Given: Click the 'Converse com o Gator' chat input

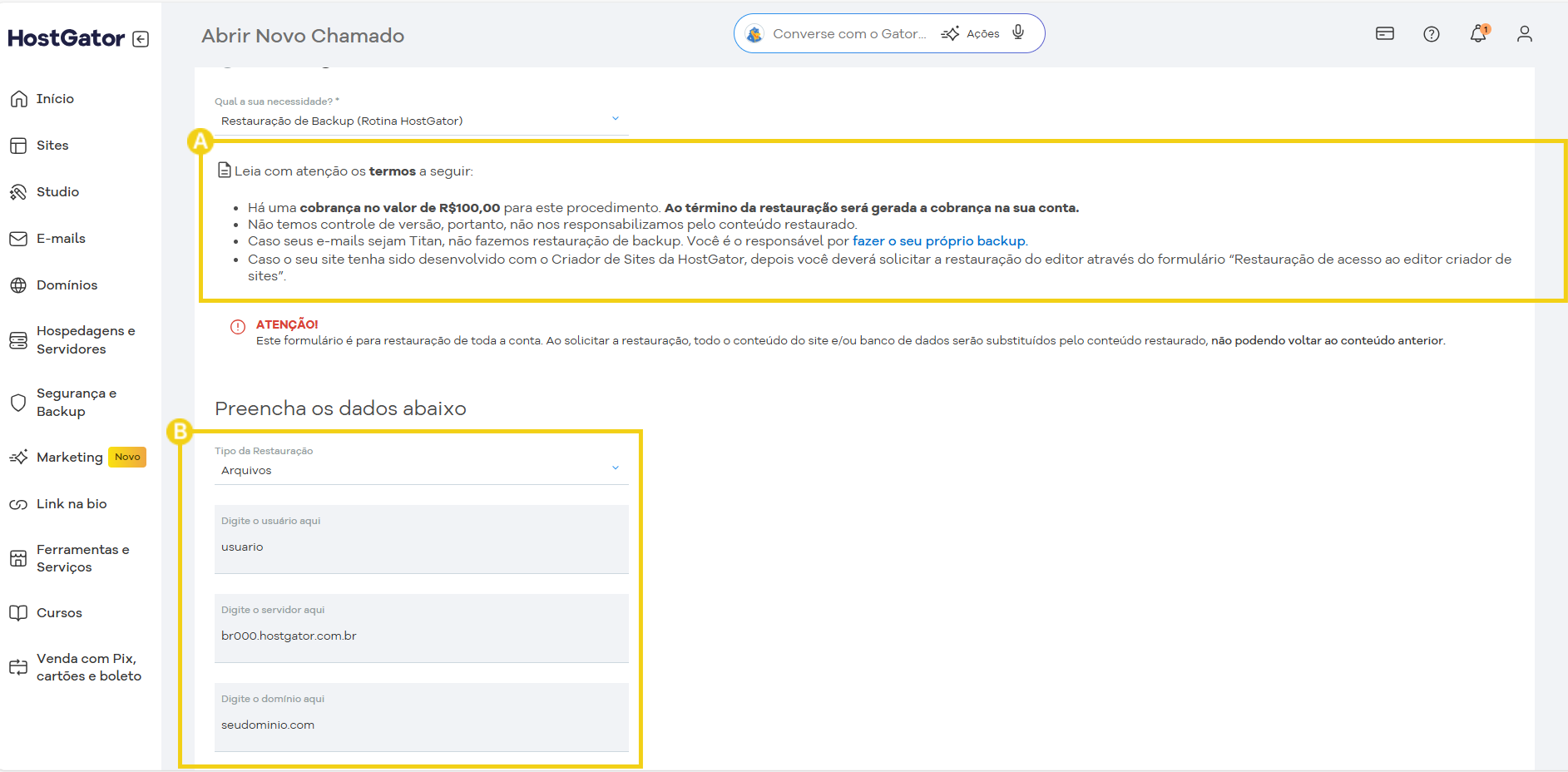Looking at the screenshot, I should pos(848,34).
